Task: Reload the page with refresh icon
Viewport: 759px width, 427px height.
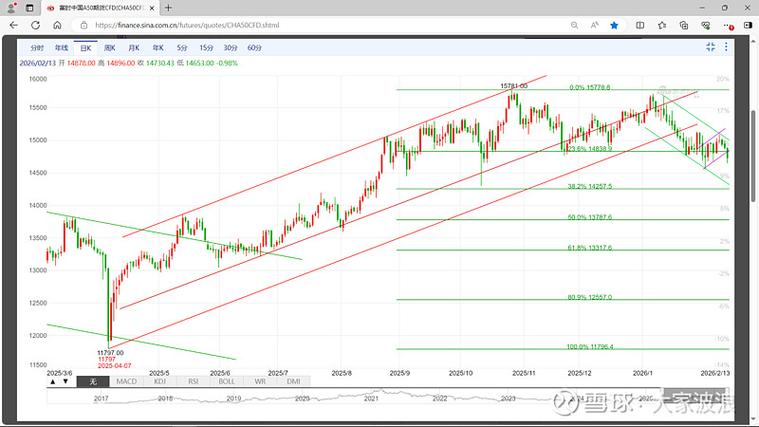Action: (35, 25)
